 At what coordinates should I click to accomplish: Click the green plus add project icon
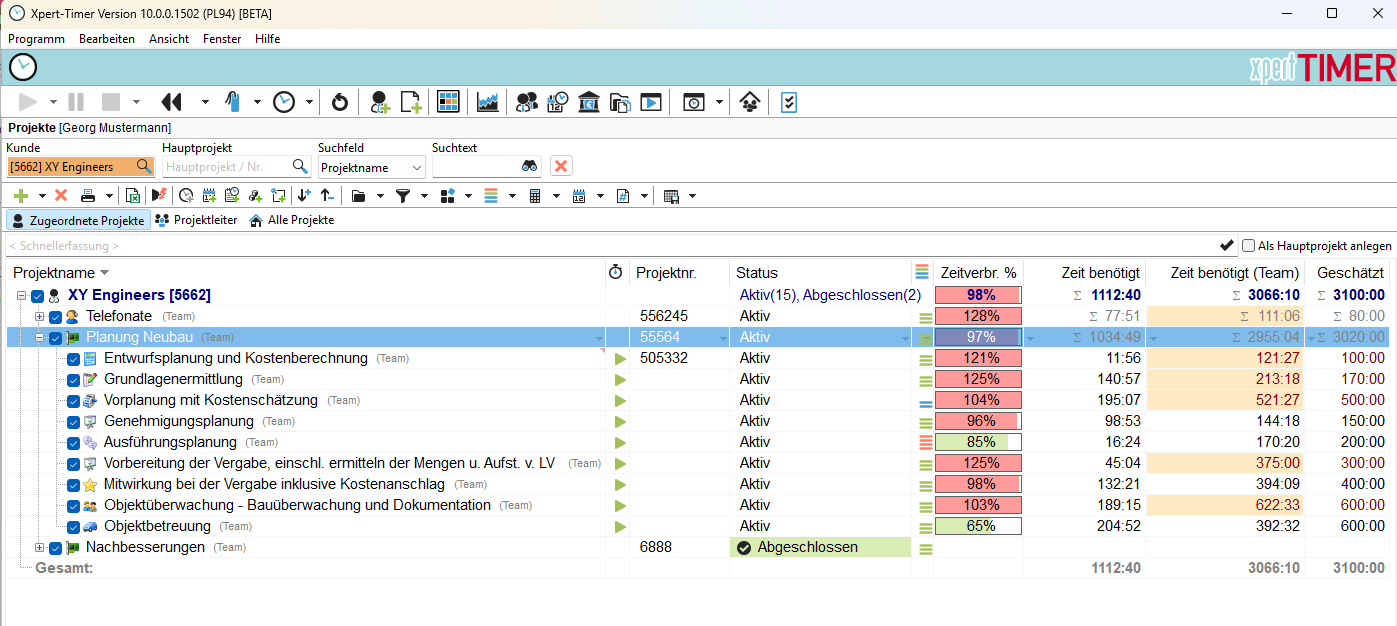point(20,196)
